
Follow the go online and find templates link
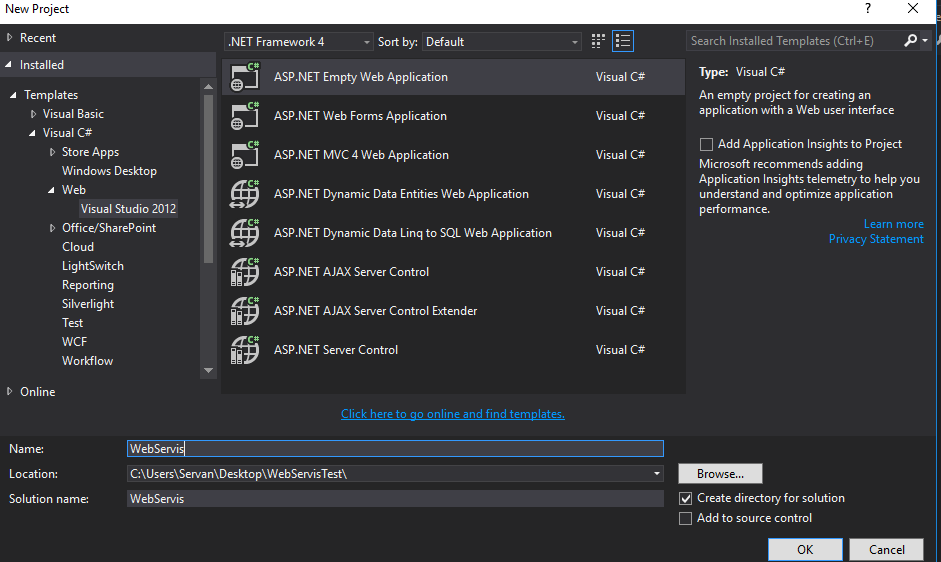point(452,414)
